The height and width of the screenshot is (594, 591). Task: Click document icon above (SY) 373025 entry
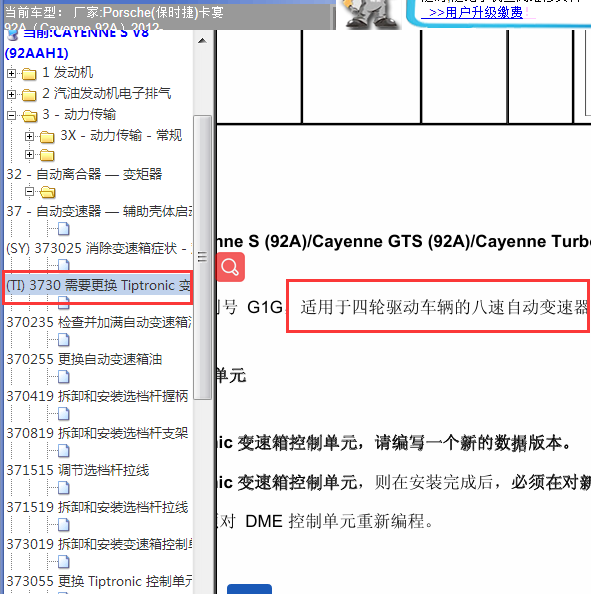[x=64, y=228]
